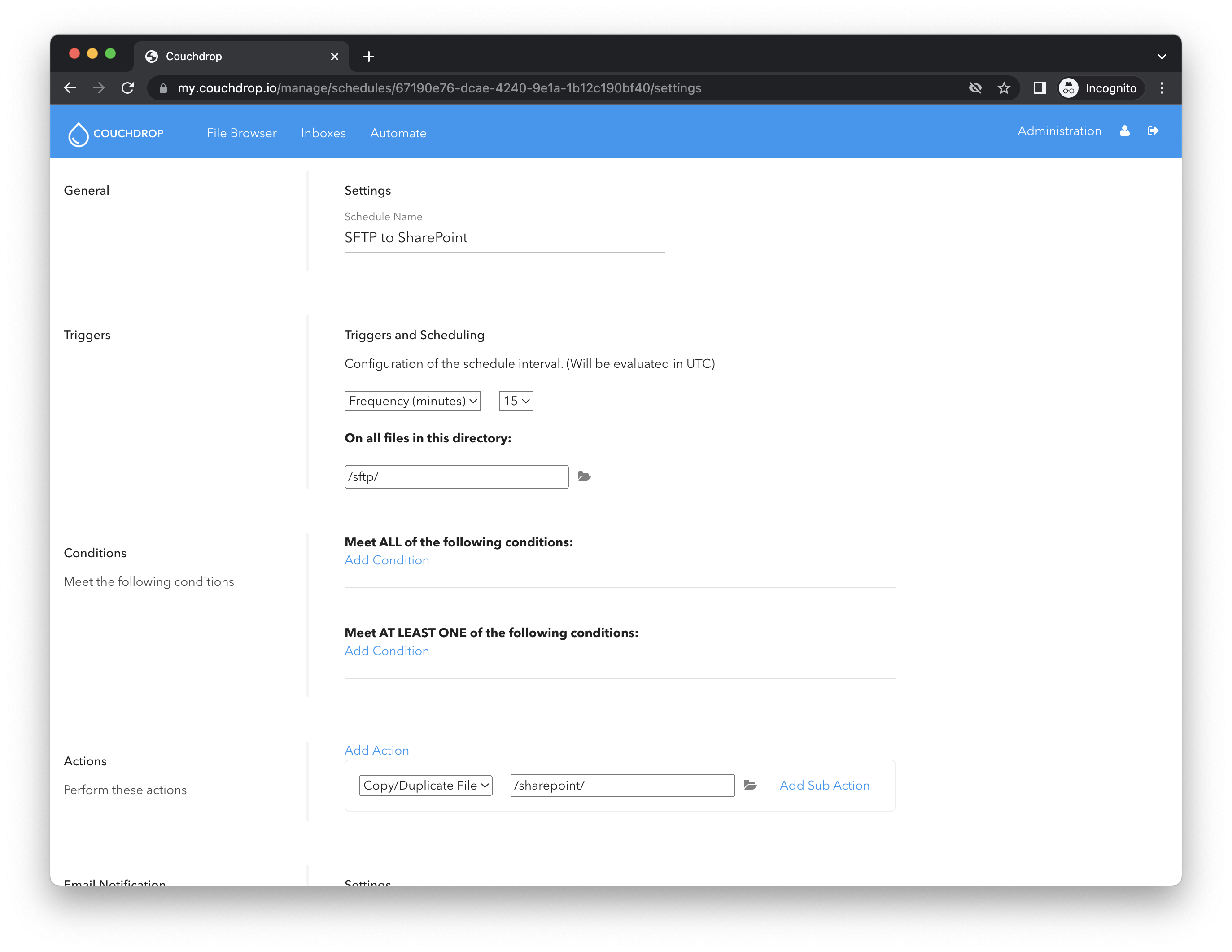Close the Couchdrop tab

click(334, 57)
